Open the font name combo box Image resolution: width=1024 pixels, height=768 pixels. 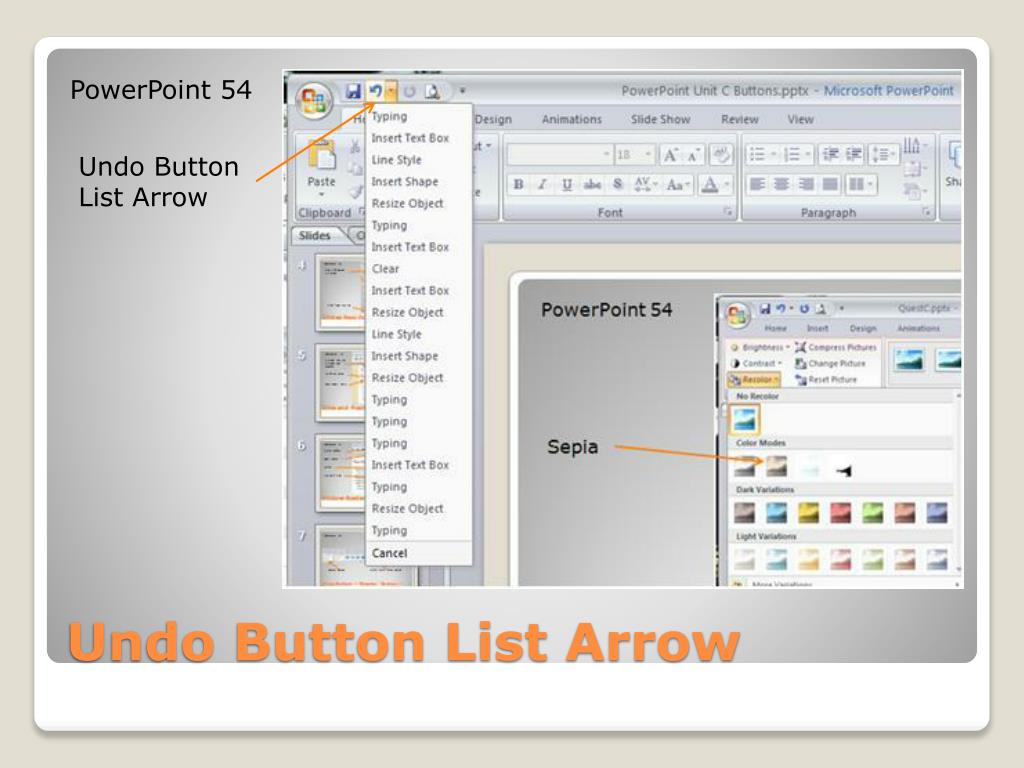(560, 155)
